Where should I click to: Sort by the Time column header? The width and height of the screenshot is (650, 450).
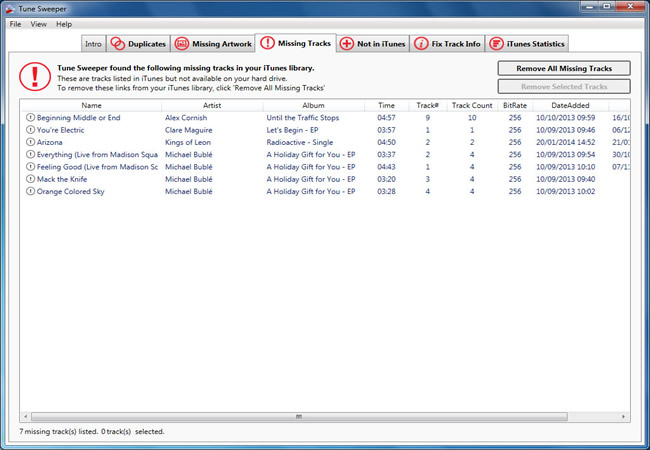[386, 105]
